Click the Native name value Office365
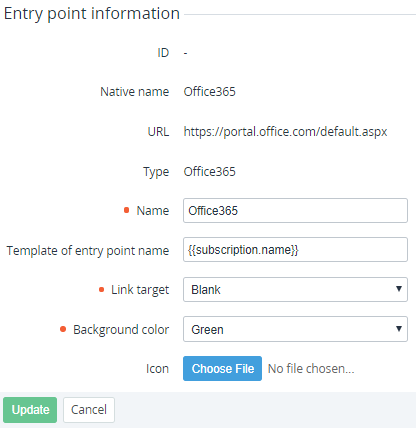The image size is (416, 429). pos(209,92)
